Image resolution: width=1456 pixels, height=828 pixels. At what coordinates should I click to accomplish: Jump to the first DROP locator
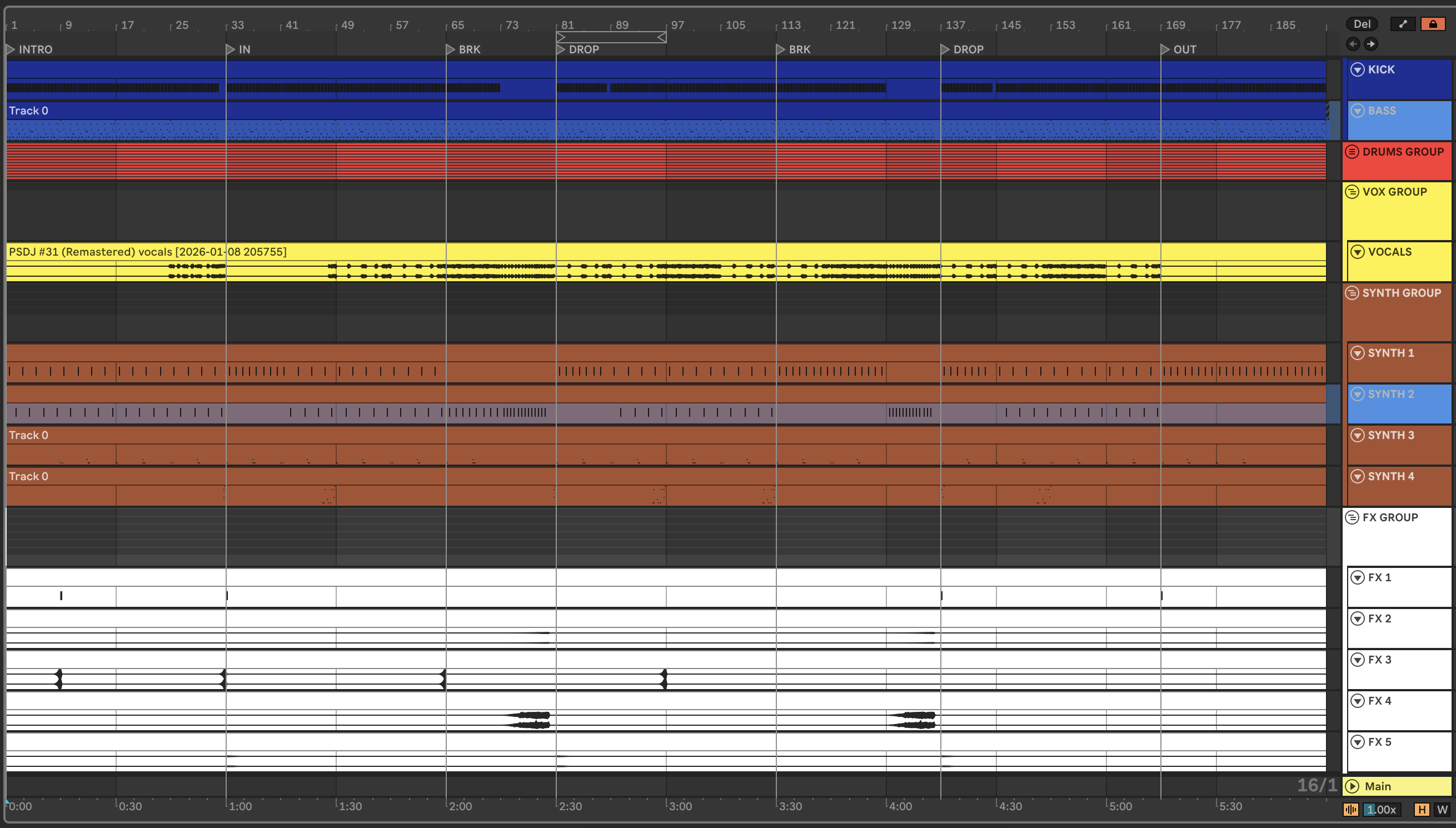[x=561, y=49]
